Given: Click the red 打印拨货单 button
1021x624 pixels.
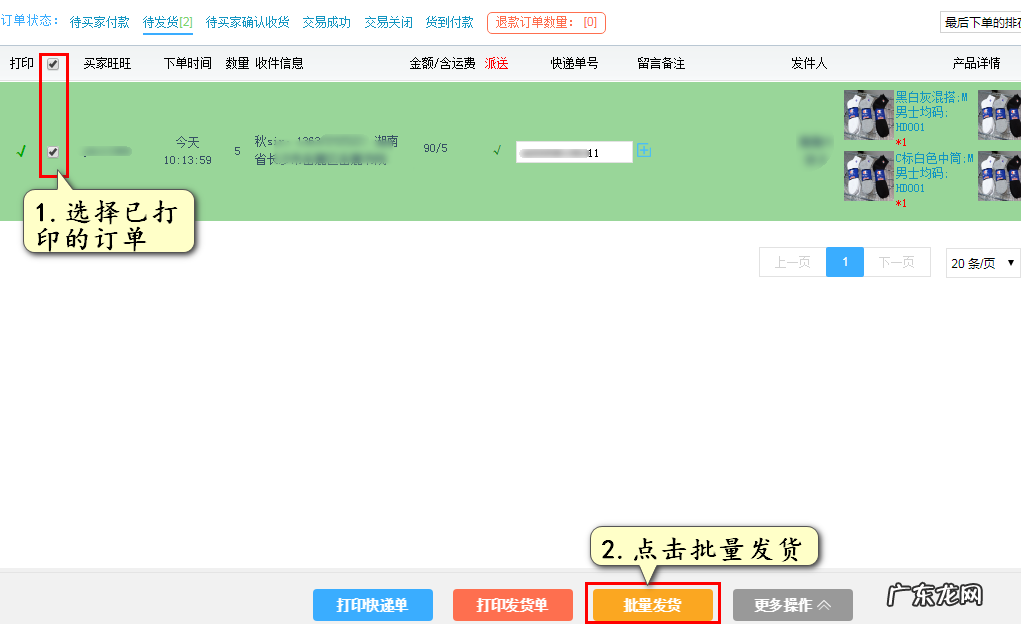Looking at the screenshot, I should (512, 604).
